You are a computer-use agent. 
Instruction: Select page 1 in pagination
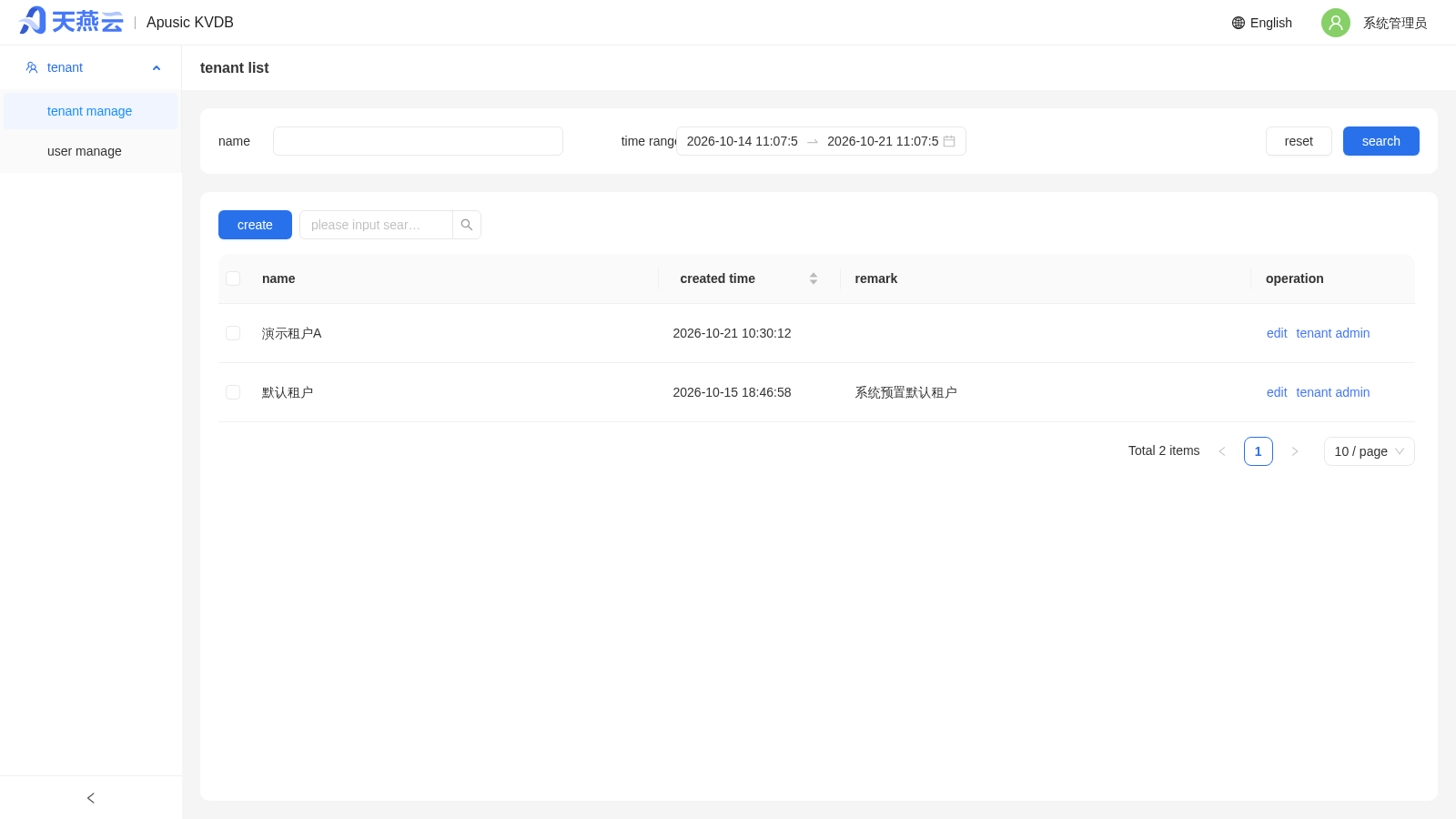point(1259,451)
